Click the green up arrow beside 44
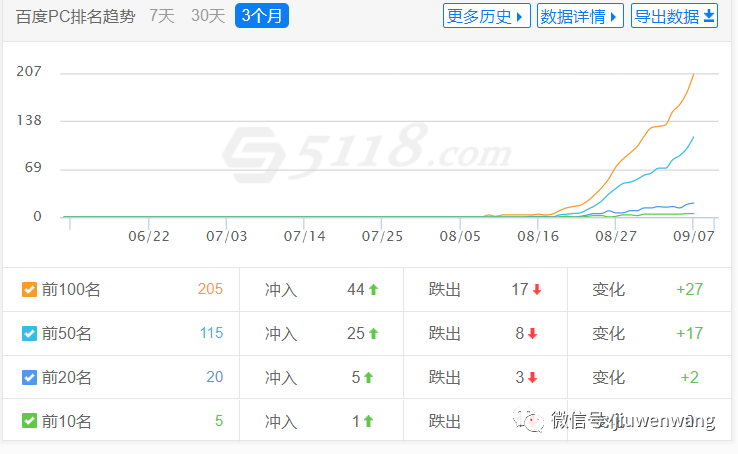Screen dimensions: 738x454 374,290
